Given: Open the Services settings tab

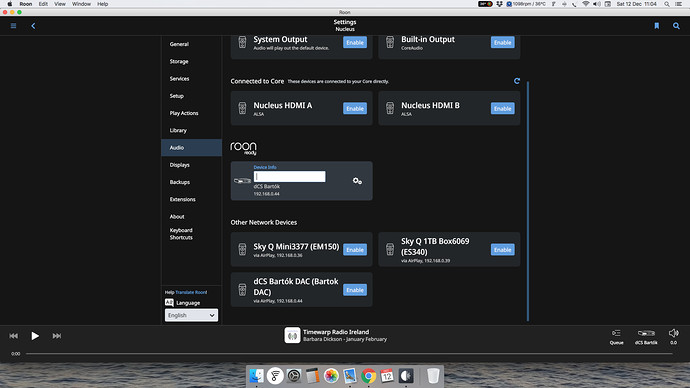Looking at the screenshot, I should pos(191,78).
